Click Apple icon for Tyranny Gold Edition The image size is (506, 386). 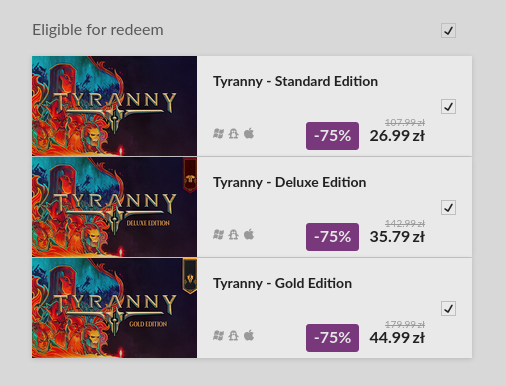coord(249,335)
